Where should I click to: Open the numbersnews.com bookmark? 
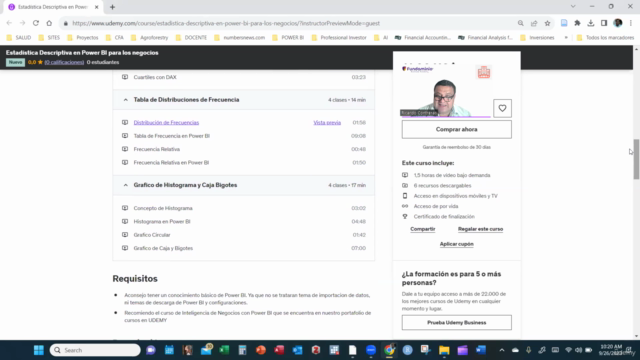click(x=240, y=38)
